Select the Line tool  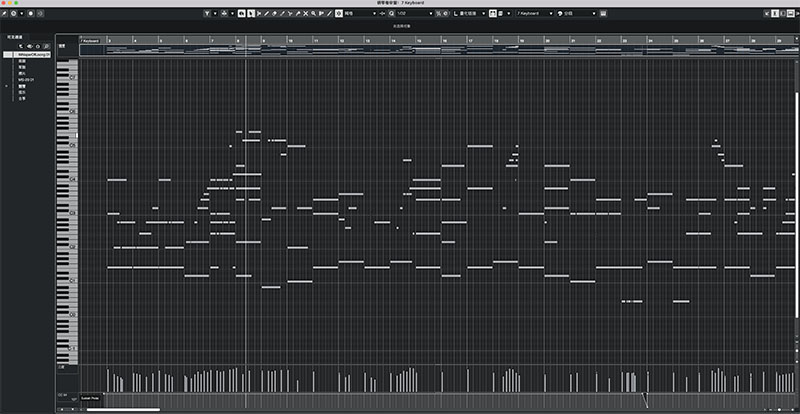[329, 13]
